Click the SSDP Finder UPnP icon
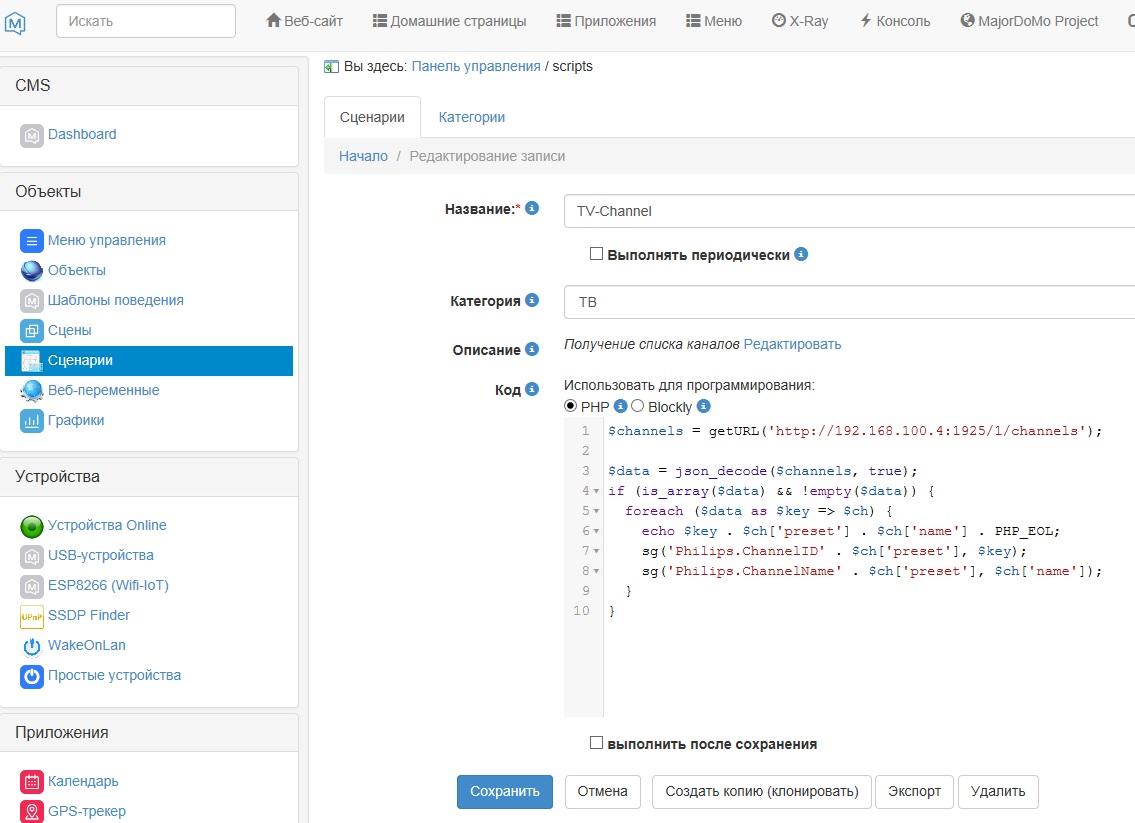 coord(32,616)
